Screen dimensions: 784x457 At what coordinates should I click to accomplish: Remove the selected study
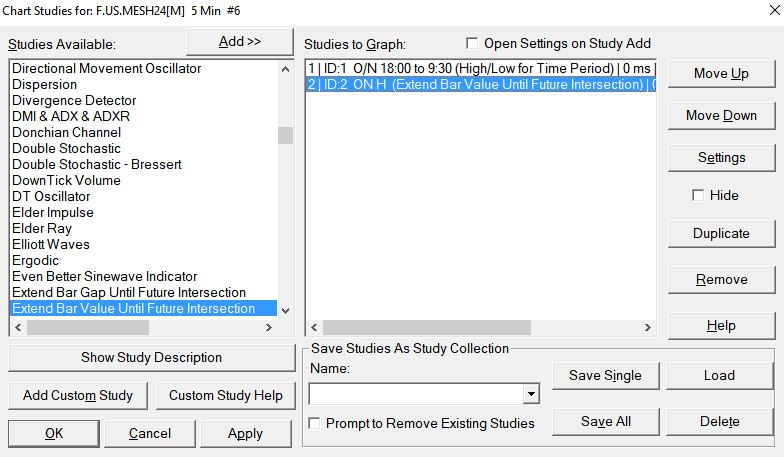point(721,280)
